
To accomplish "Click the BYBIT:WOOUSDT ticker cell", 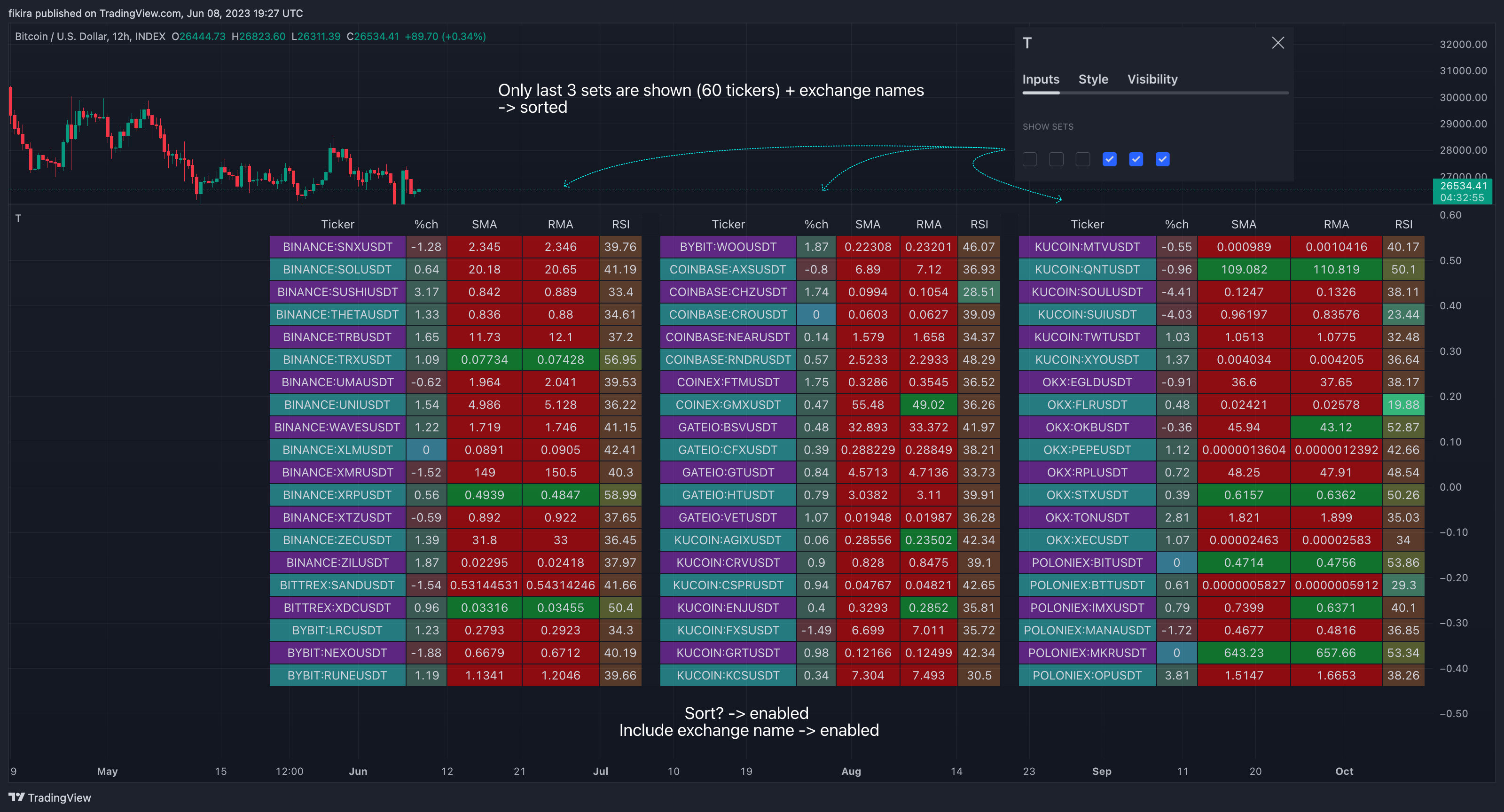I will pyautogui.click(x=728, y=247).
